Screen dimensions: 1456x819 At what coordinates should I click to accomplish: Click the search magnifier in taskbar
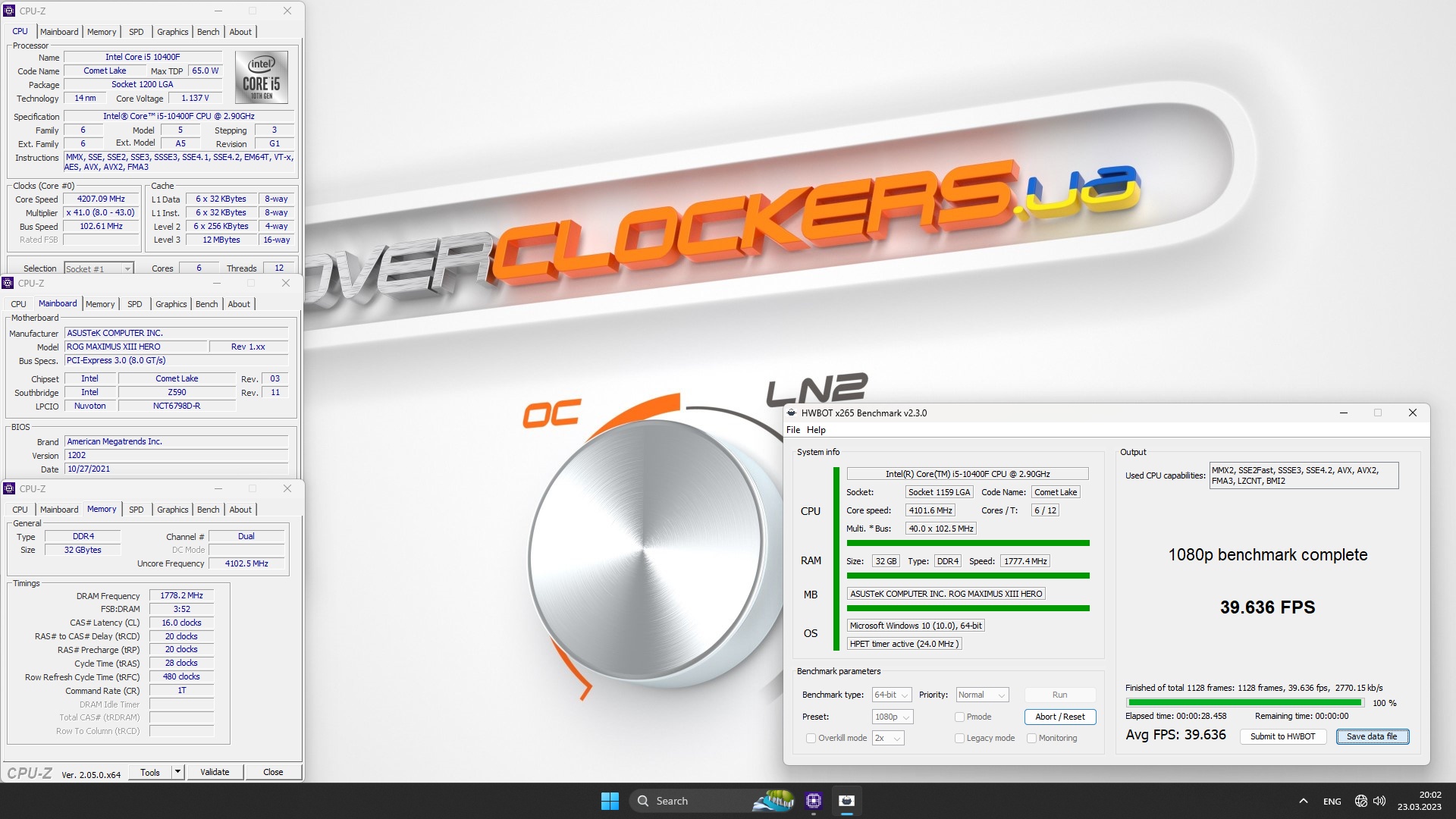tap(643, 801)
